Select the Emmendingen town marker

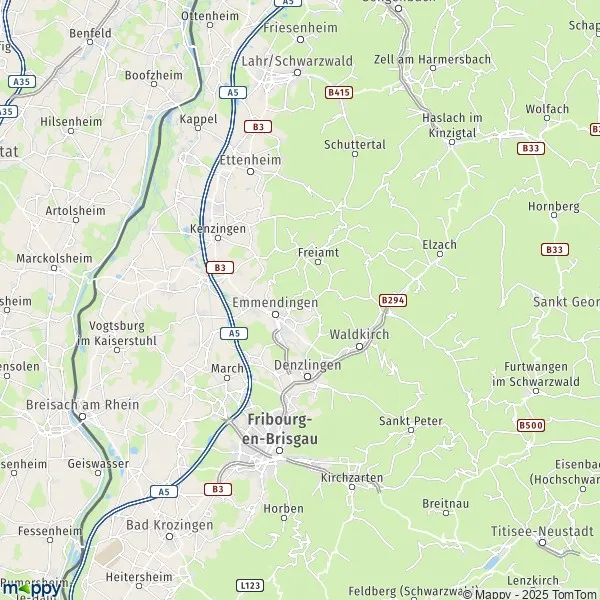click(x=276, y=315)
